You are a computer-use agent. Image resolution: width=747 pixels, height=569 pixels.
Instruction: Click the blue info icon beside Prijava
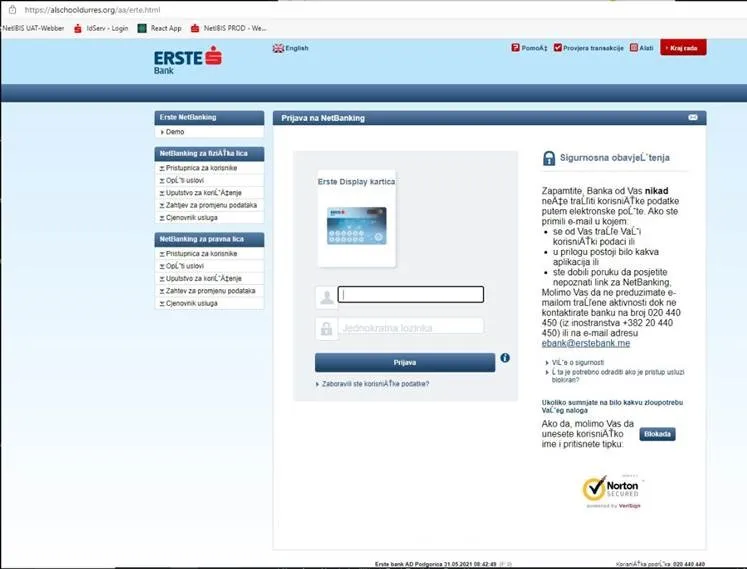point(505,358)
